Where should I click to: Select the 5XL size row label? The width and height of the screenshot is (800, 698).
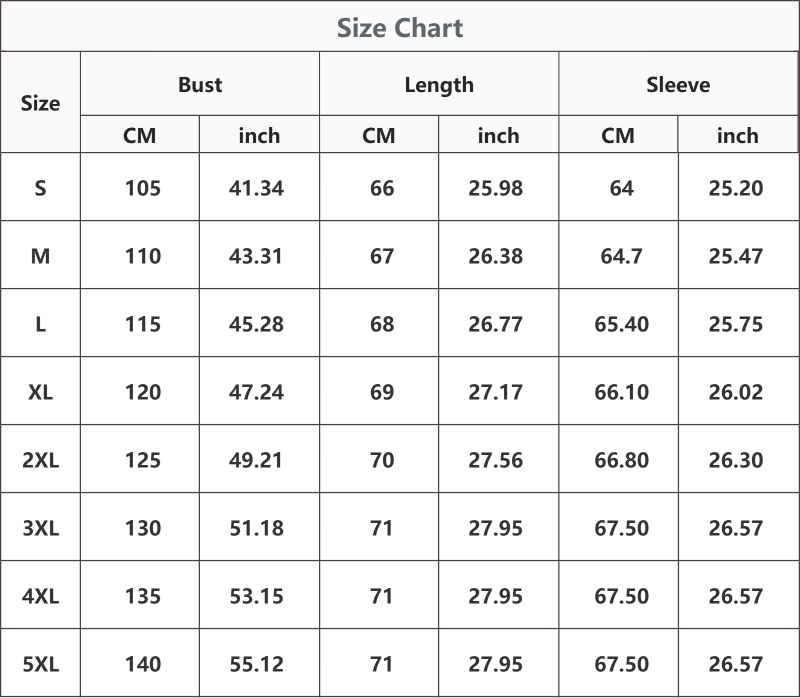pyautogui.click(x=40, y=664)
